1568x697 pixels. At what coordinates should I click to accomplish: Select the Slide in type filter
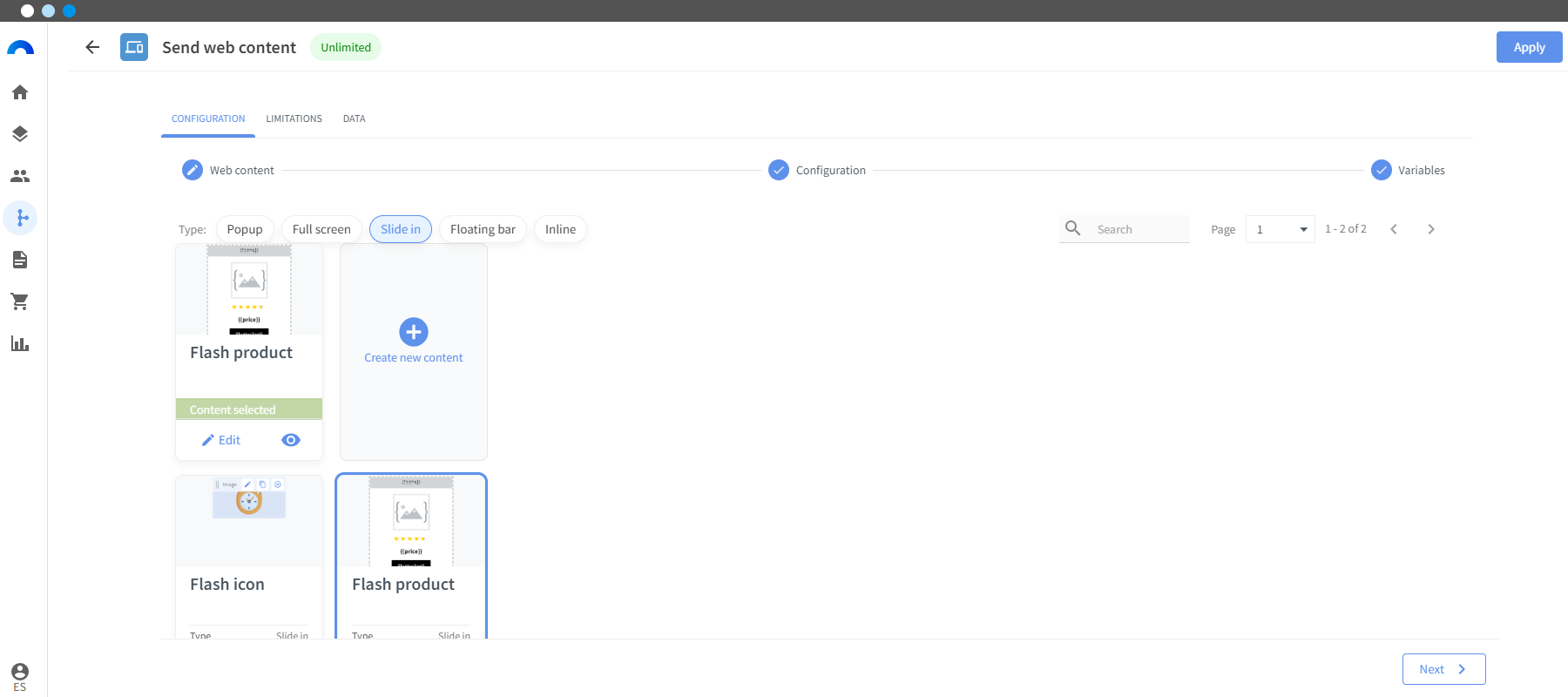(x=401, y=229)
